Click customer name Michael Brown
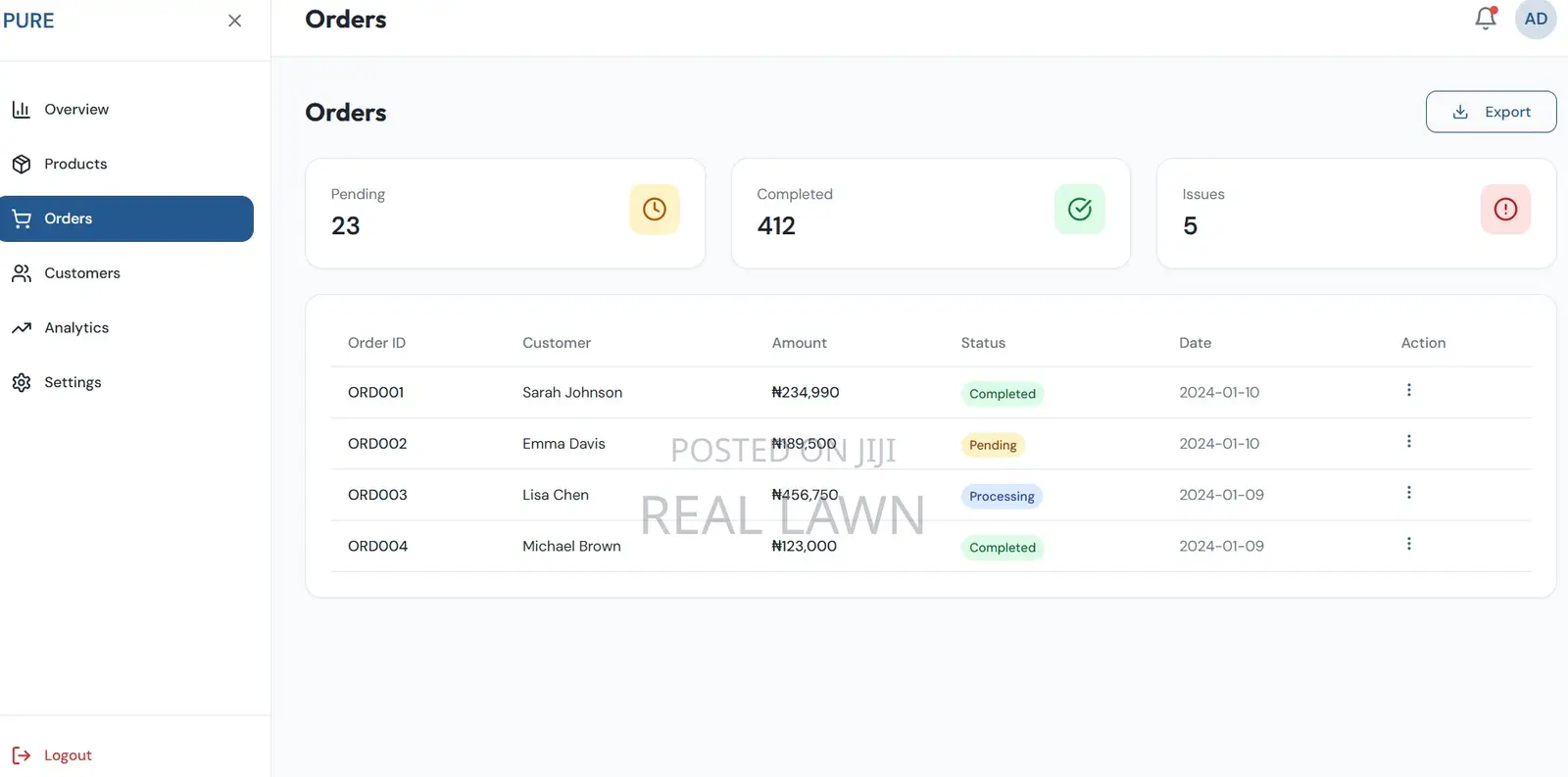Screen dimensions: 1568x777 tap(571, 547)
